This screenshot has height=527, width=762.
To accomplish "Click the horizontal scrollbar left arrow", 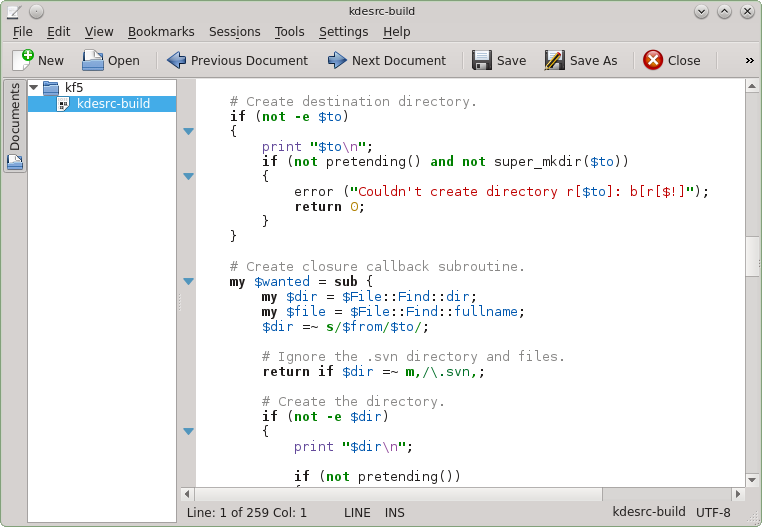I will [x=188, y=494].
